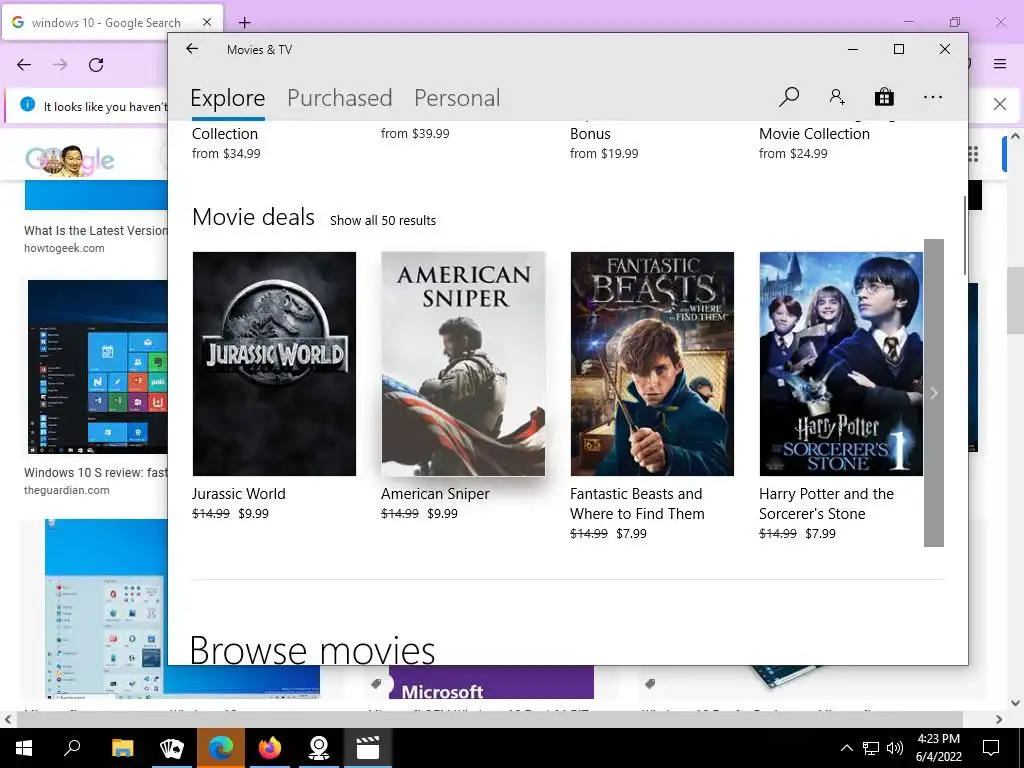
Task: Open a new browser tab with plus
Action: pos(244,23)
